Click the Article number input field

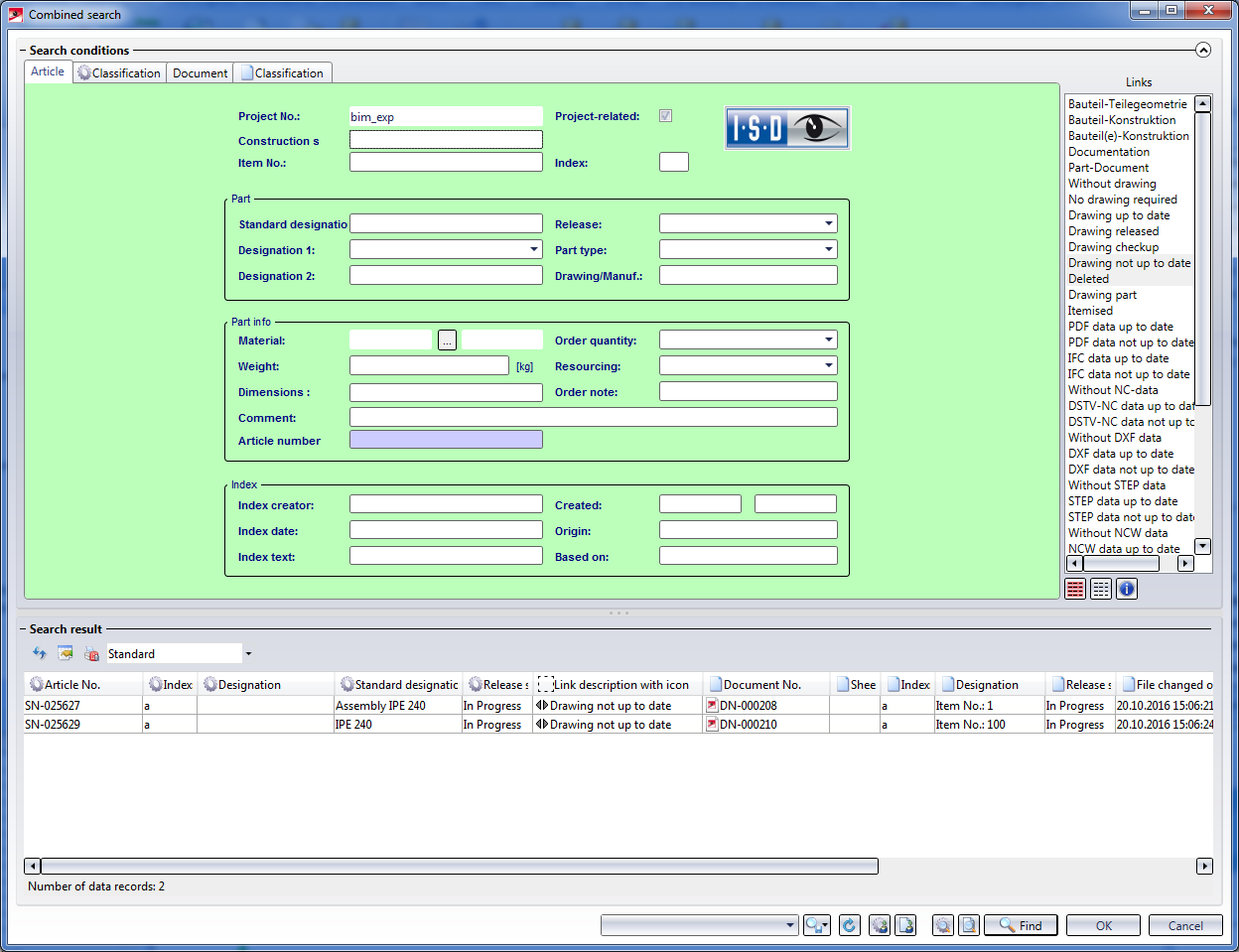tap(446, 440)
